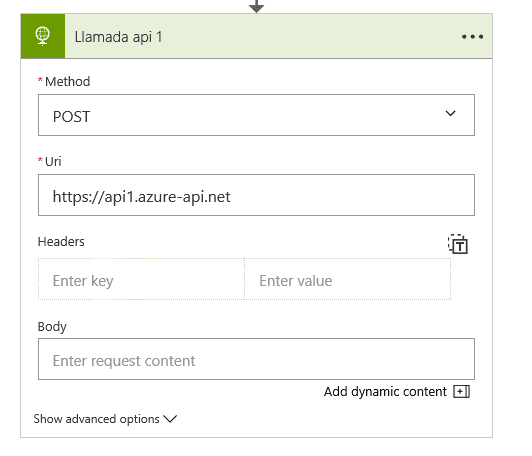Viewport: 532px width, 456px height.
Task: Click the Enter key header field
Action: [141, 279]
